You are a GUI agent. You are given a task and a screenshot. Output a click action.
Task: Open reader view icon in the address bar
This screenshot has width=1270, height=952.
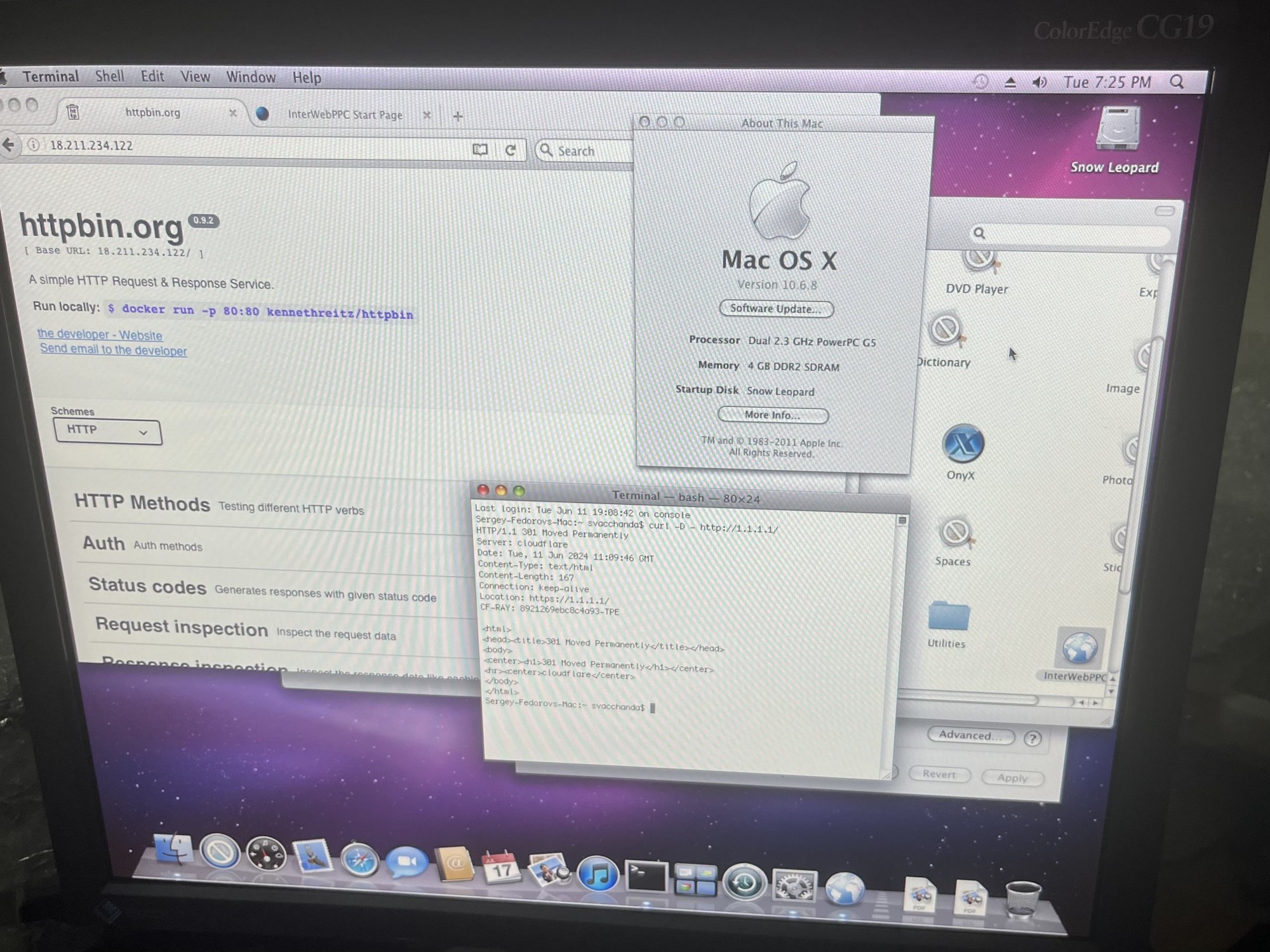pos(480,150)
